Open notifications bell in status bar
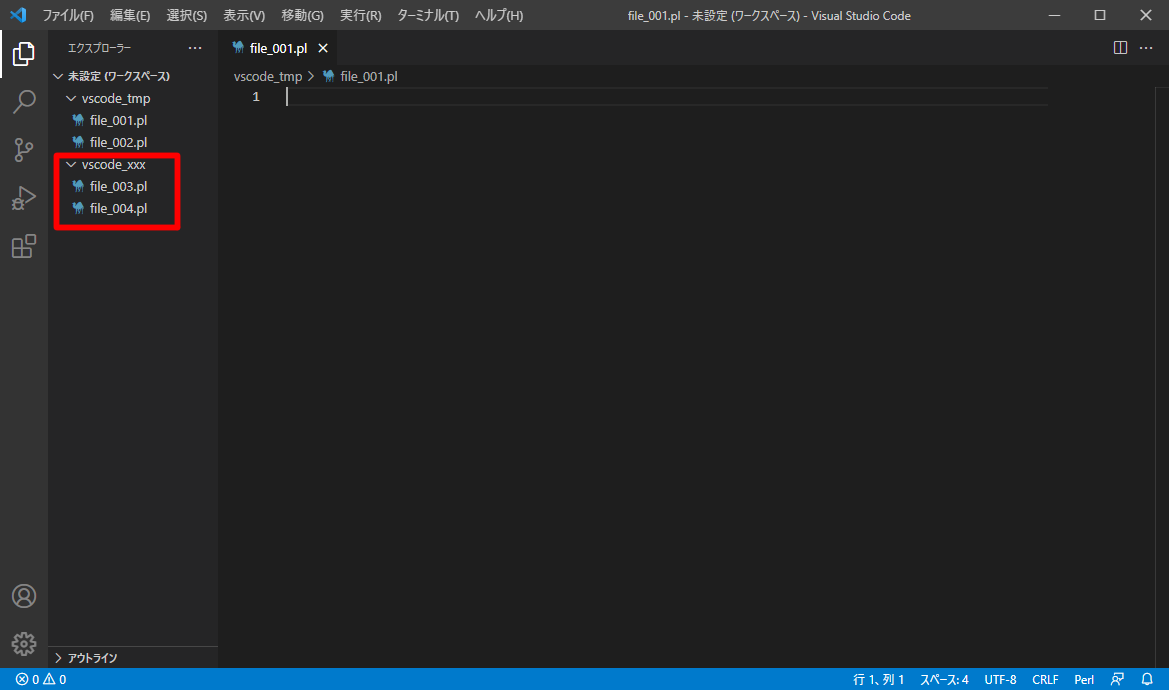 point(1147,679)
